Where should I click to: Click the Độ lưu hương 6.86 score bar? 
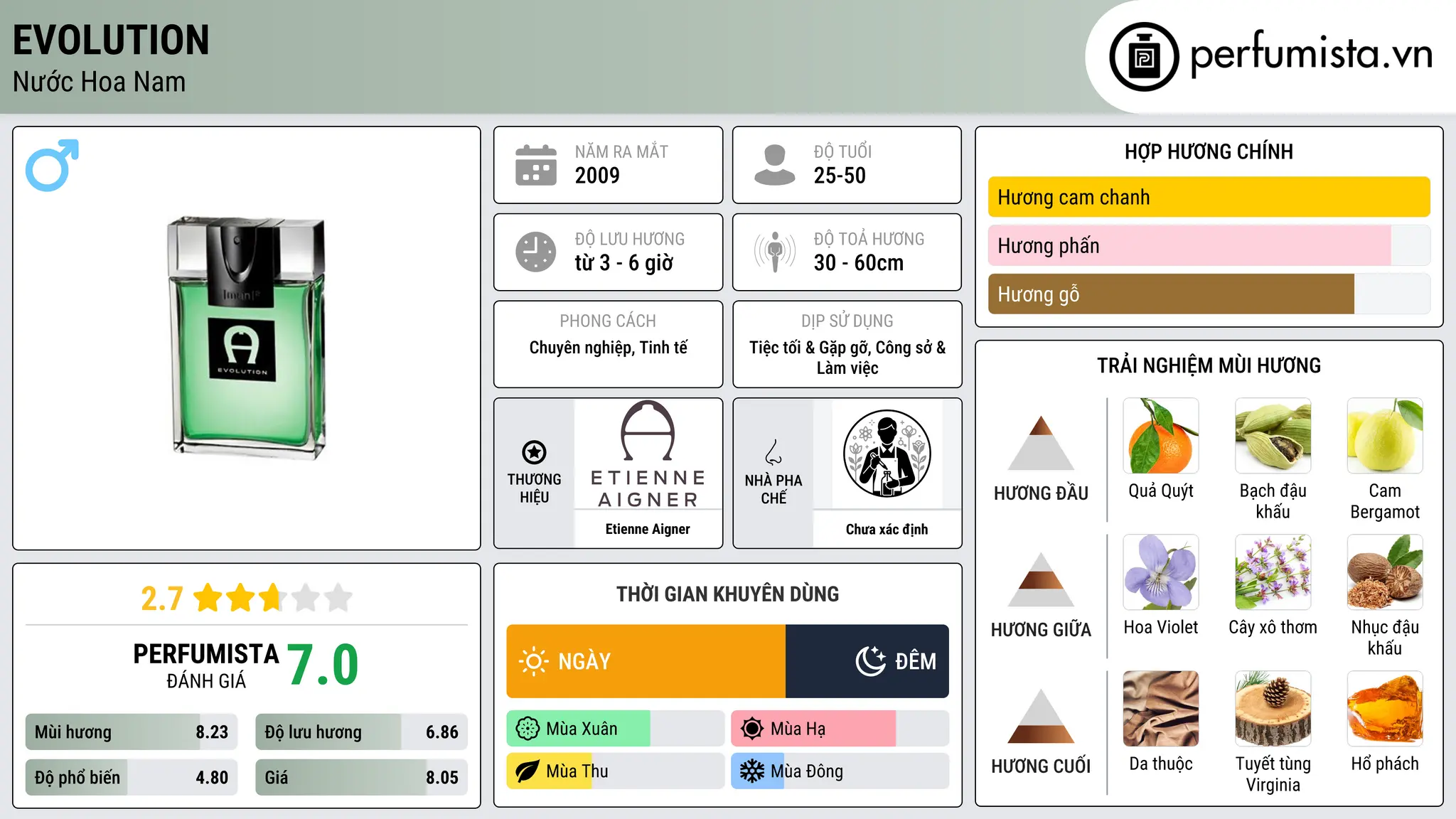(361, 732)
